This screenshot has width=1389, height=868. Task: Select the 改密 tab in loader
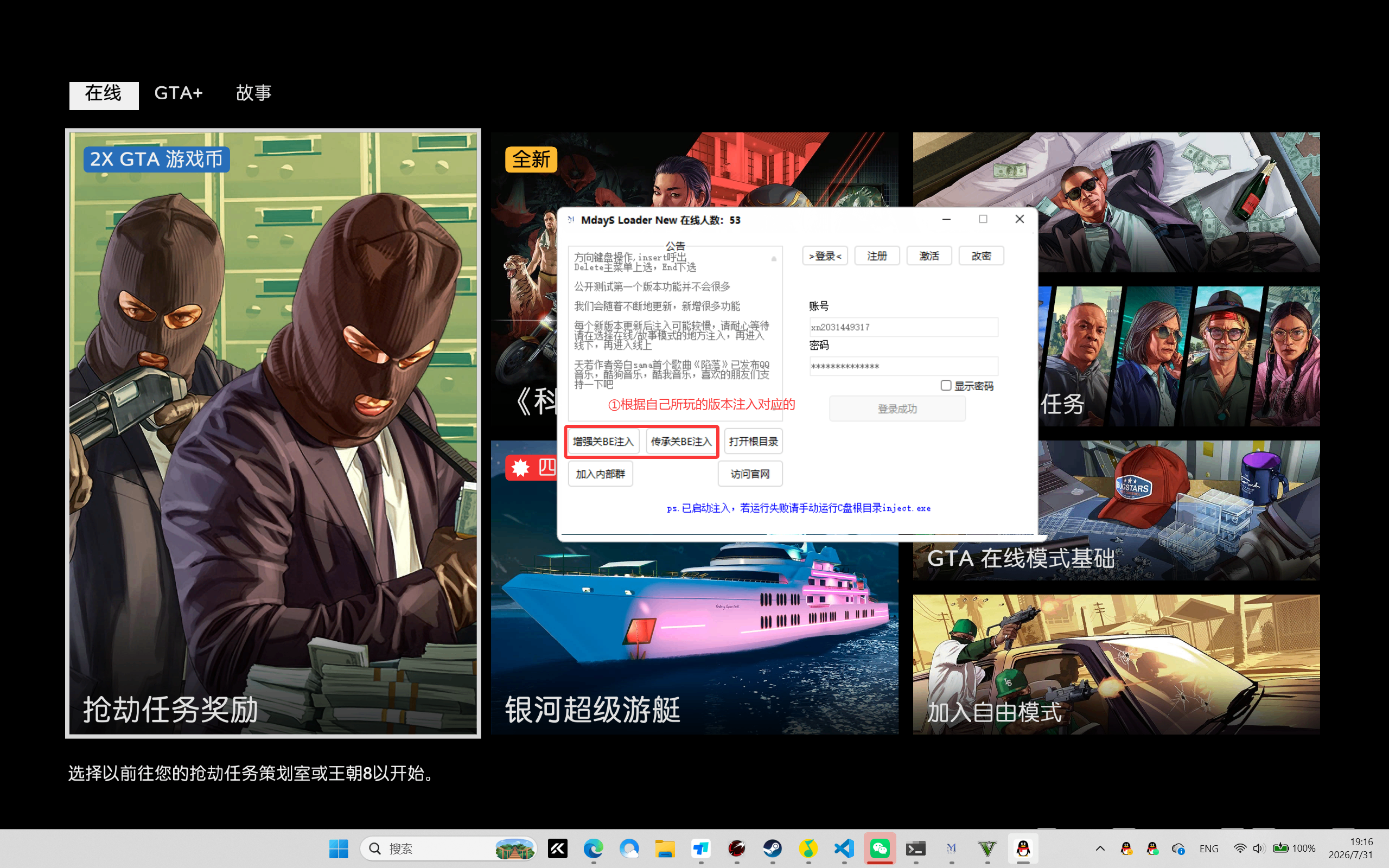click(982, 256)
